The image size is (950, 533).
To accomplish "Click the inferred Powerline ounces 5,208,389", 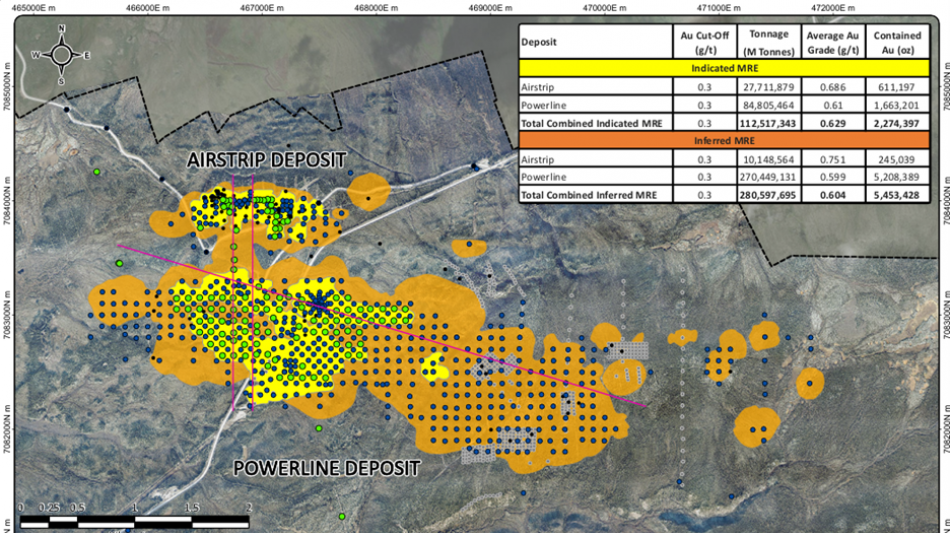I will pos(897,177).
